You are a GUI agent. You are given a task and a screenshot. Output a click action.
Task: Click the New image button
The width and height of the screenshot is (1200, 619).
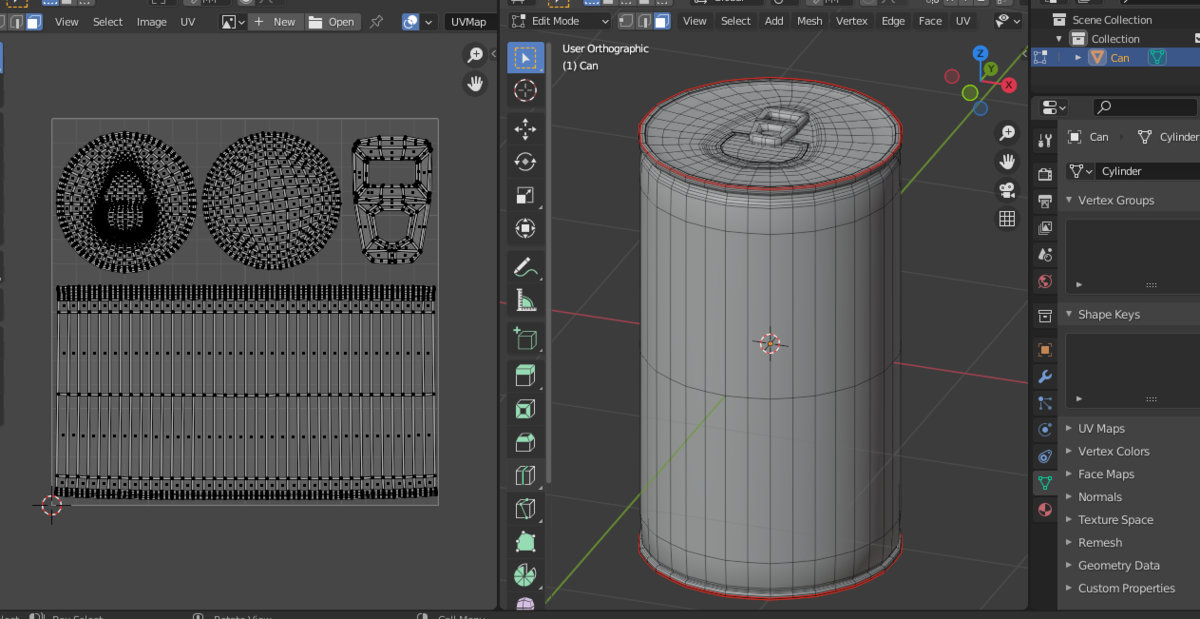click(x=275, y=21)
